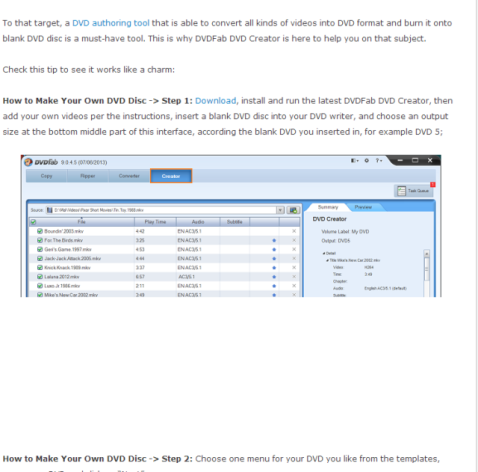Toggle the select-all checkbox in File header
The image size is (478, 472).
coord(33,222)
